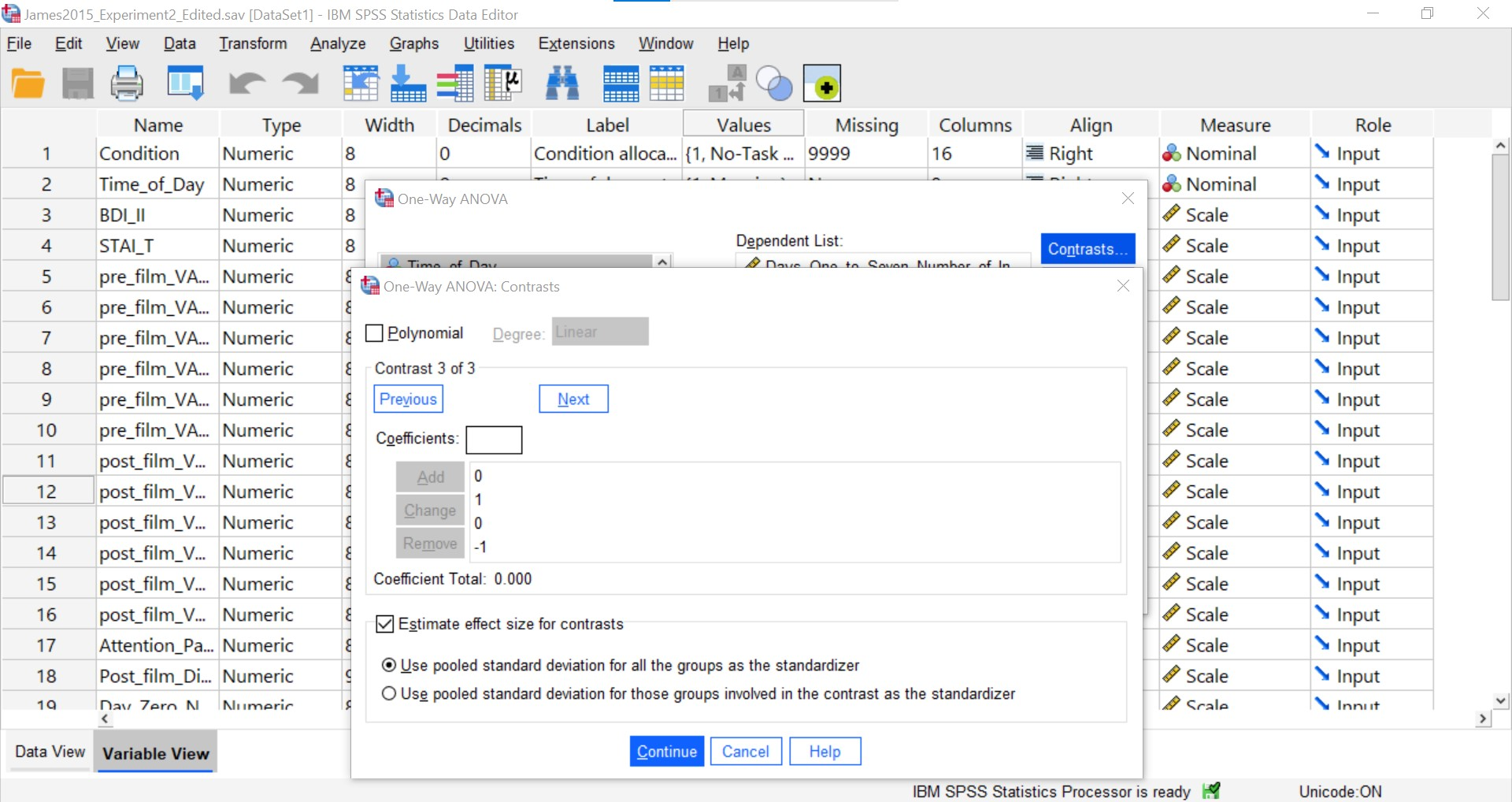1512x802 pixels.
Task: Go to variable toolbar icon
Action: point(408,84)
